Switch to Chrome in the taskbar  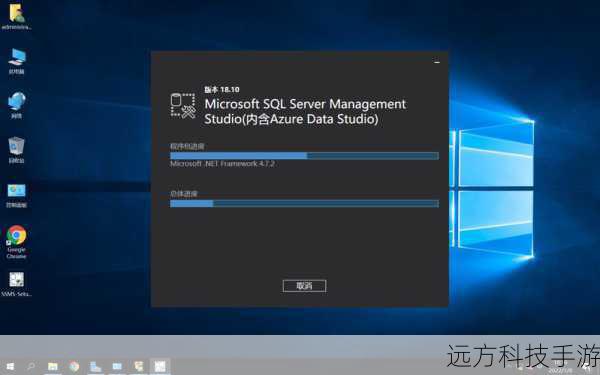click(x=74, y=367)
